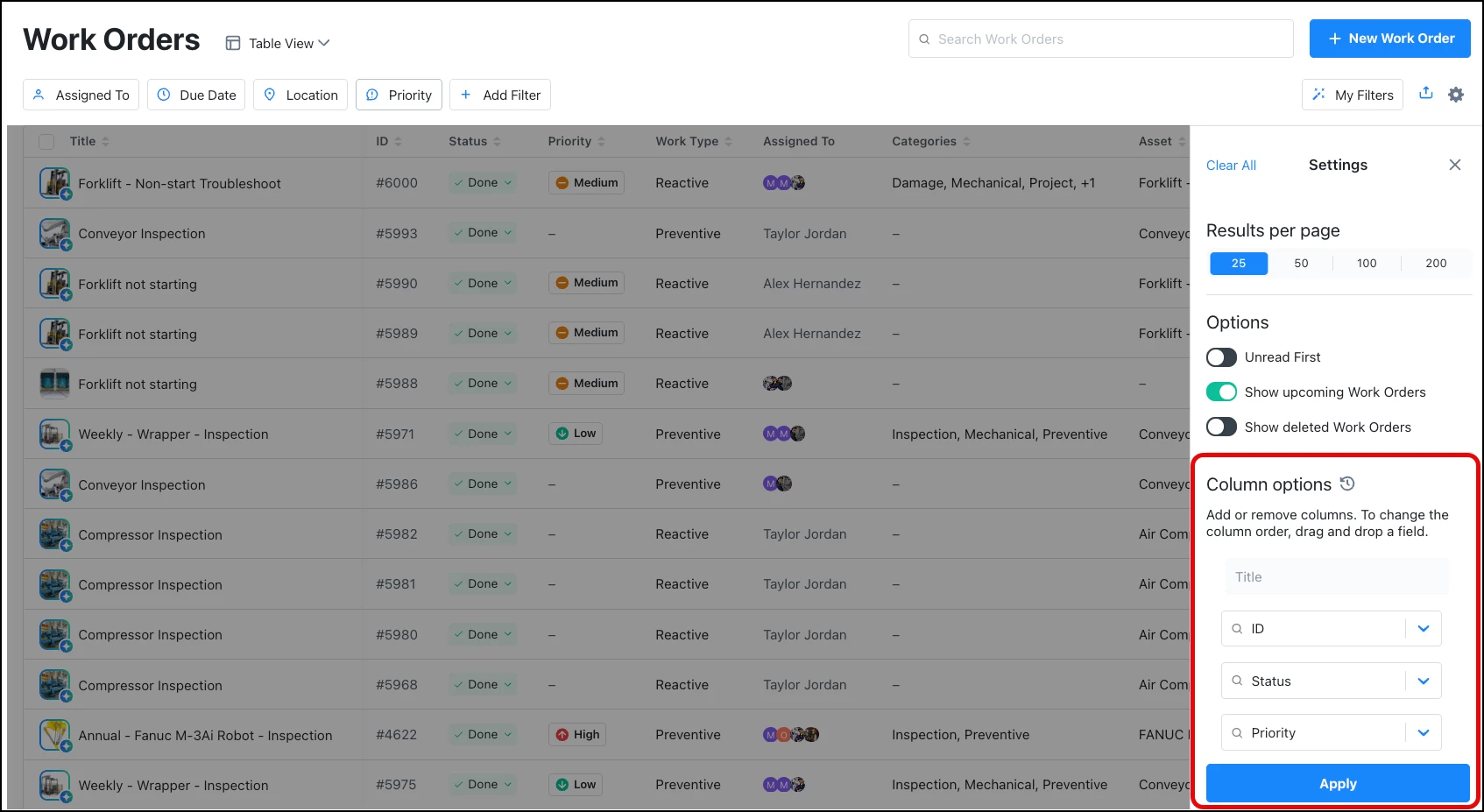Expand the ID column dropdown

1424,629
